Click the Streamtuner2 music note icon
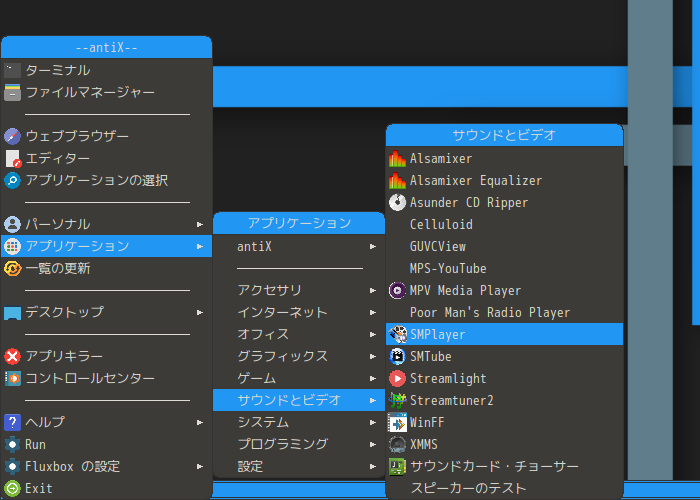The height and width of the screenshot is (500, 700). (397, 400)
